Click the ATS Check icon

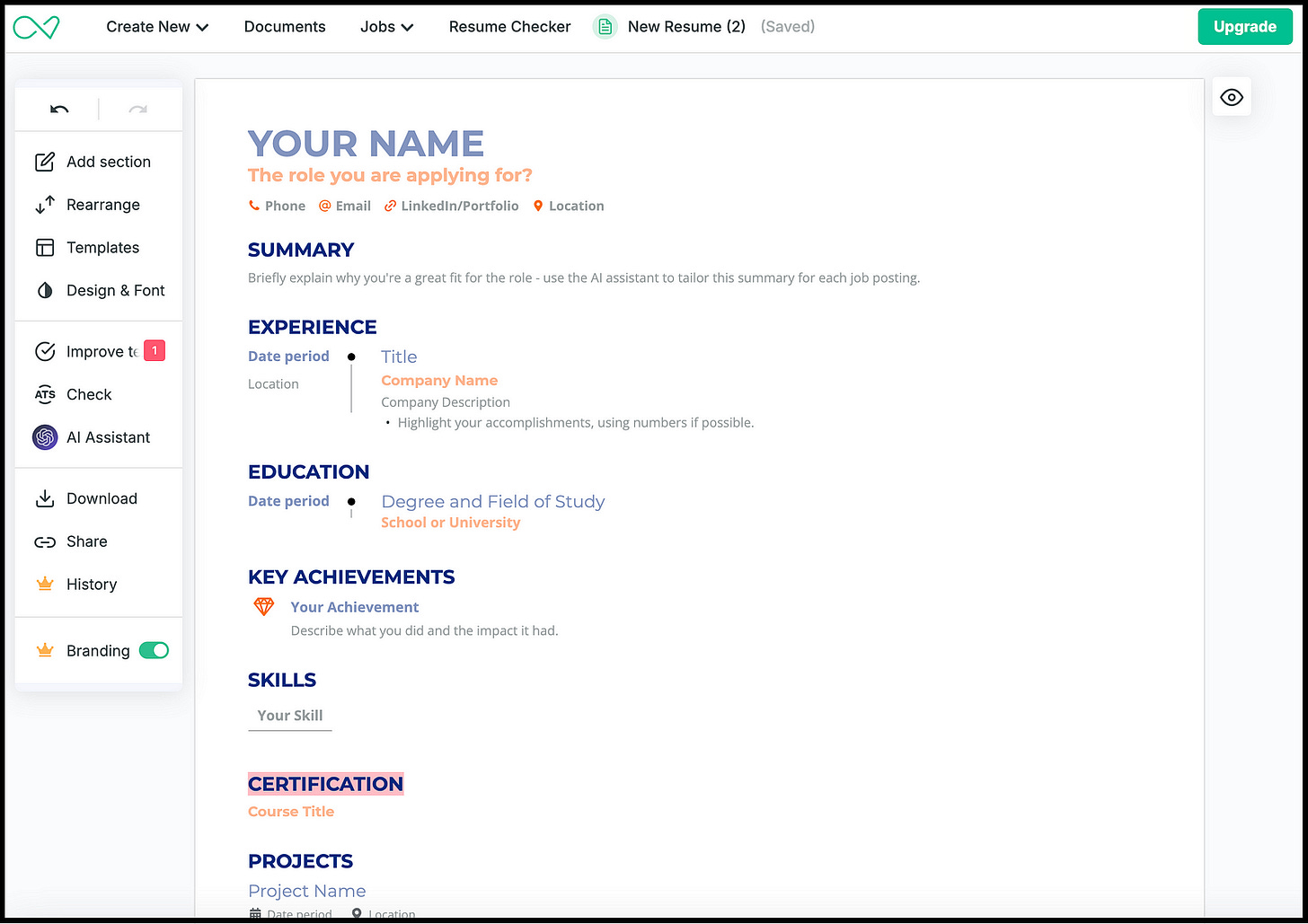point(45,394)
